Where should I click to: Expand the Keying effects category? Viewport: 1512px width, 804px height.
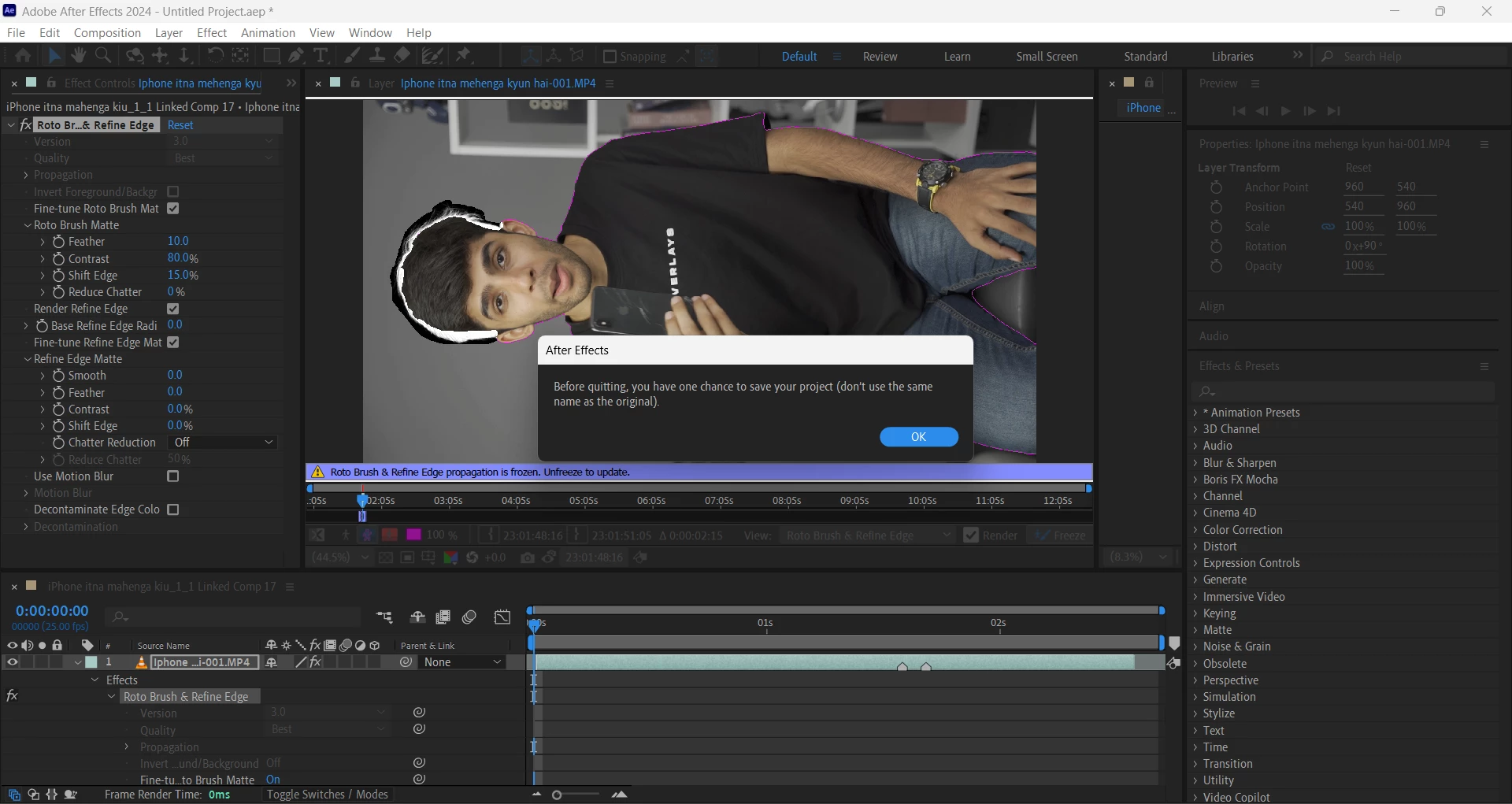point(1195,613)
